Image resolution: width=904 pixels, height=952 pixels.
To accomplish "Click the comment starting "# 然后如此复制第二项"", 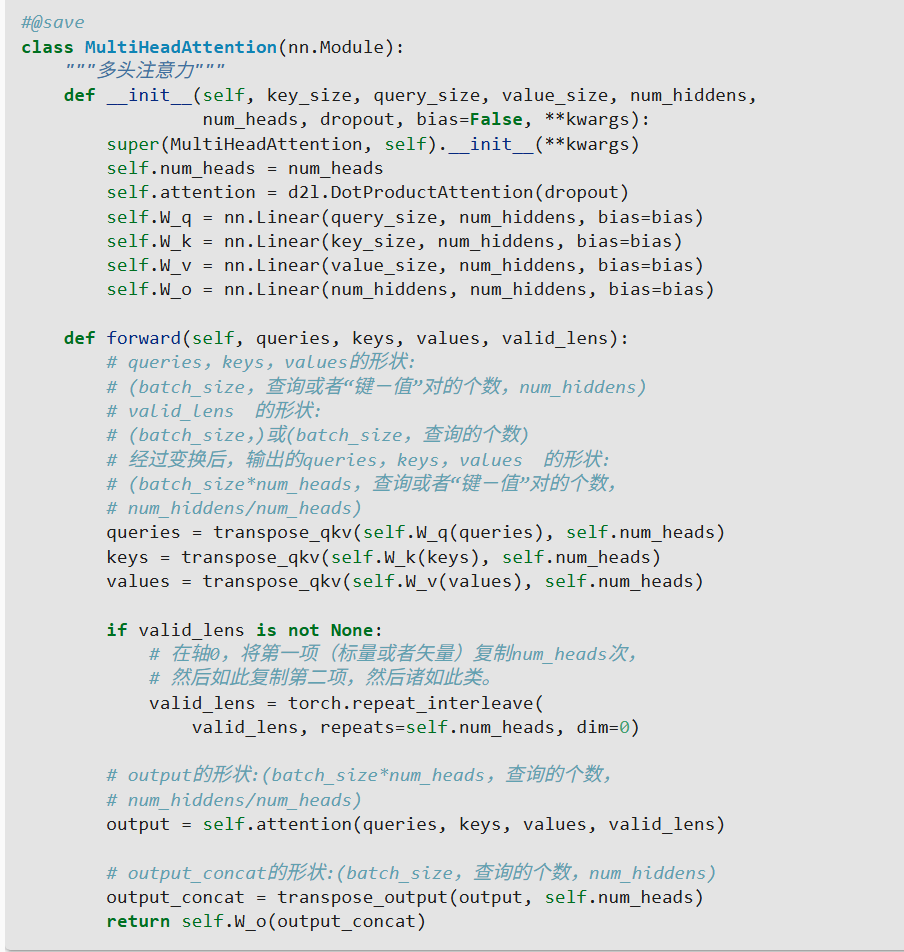I will pyautogui.click(x=321, y=678).
